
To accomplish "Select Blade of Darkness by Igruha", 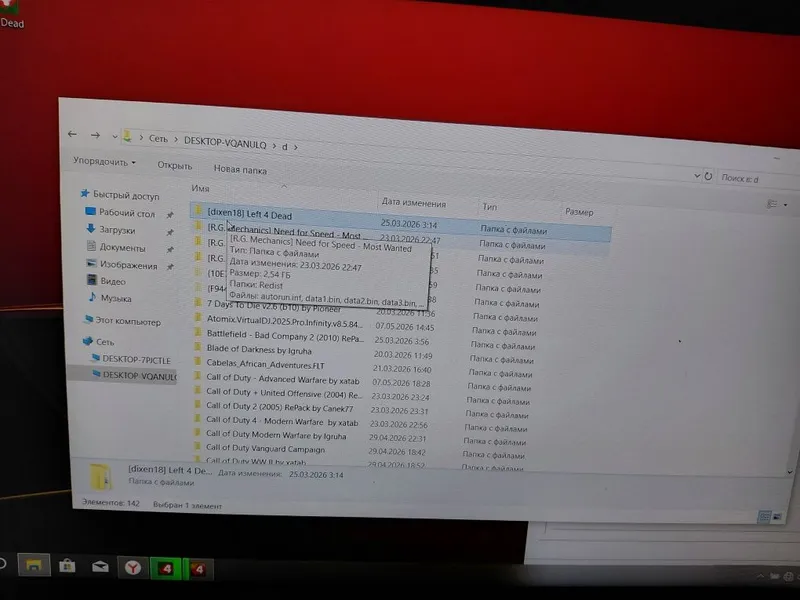I will click(259, 350).
